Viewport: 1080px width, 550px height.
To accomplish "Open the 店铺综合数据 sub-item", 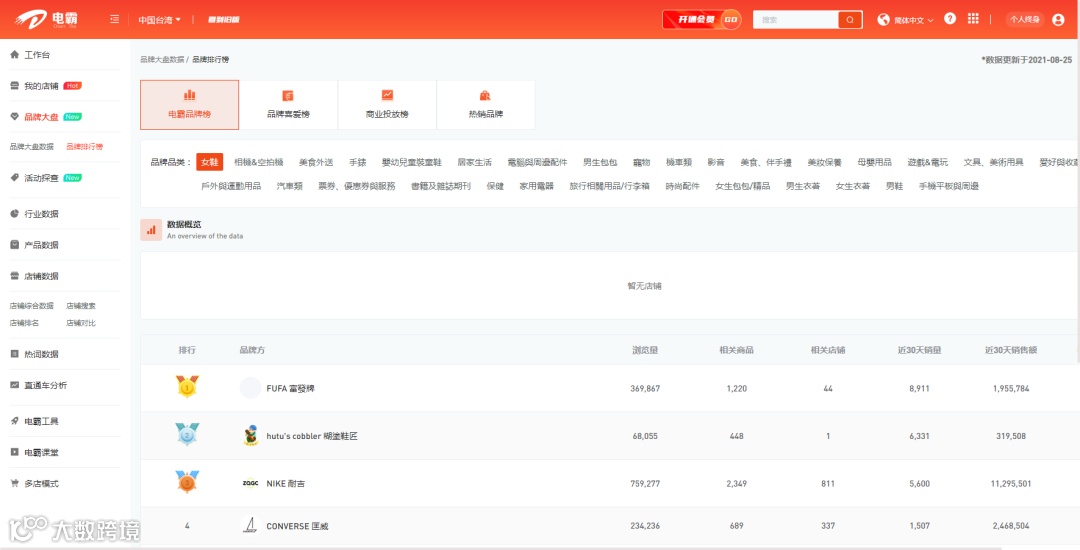I will (32, 306).
